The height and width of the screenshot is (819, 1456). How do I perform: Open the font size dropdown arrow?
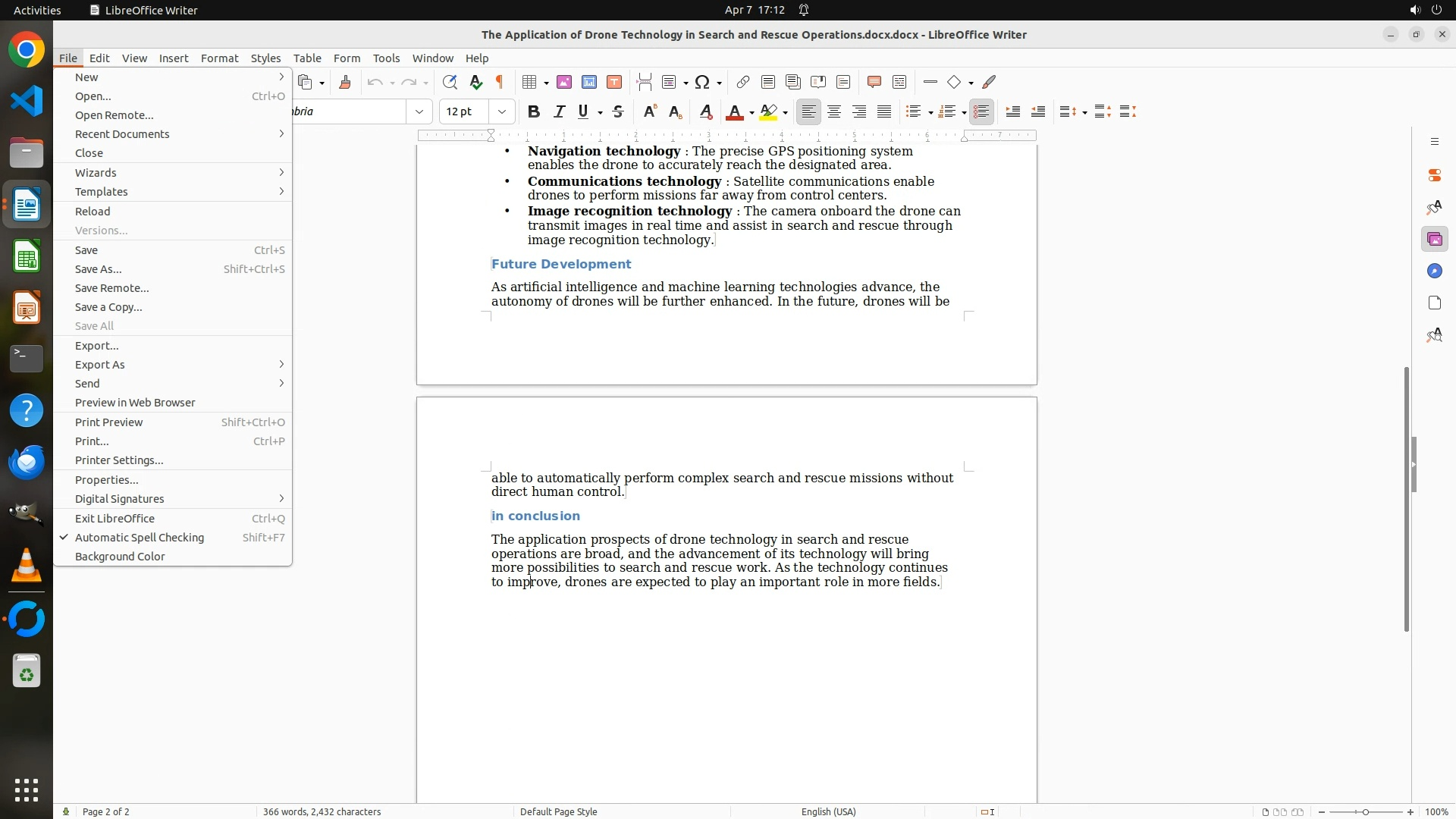[x=502, y=111]
